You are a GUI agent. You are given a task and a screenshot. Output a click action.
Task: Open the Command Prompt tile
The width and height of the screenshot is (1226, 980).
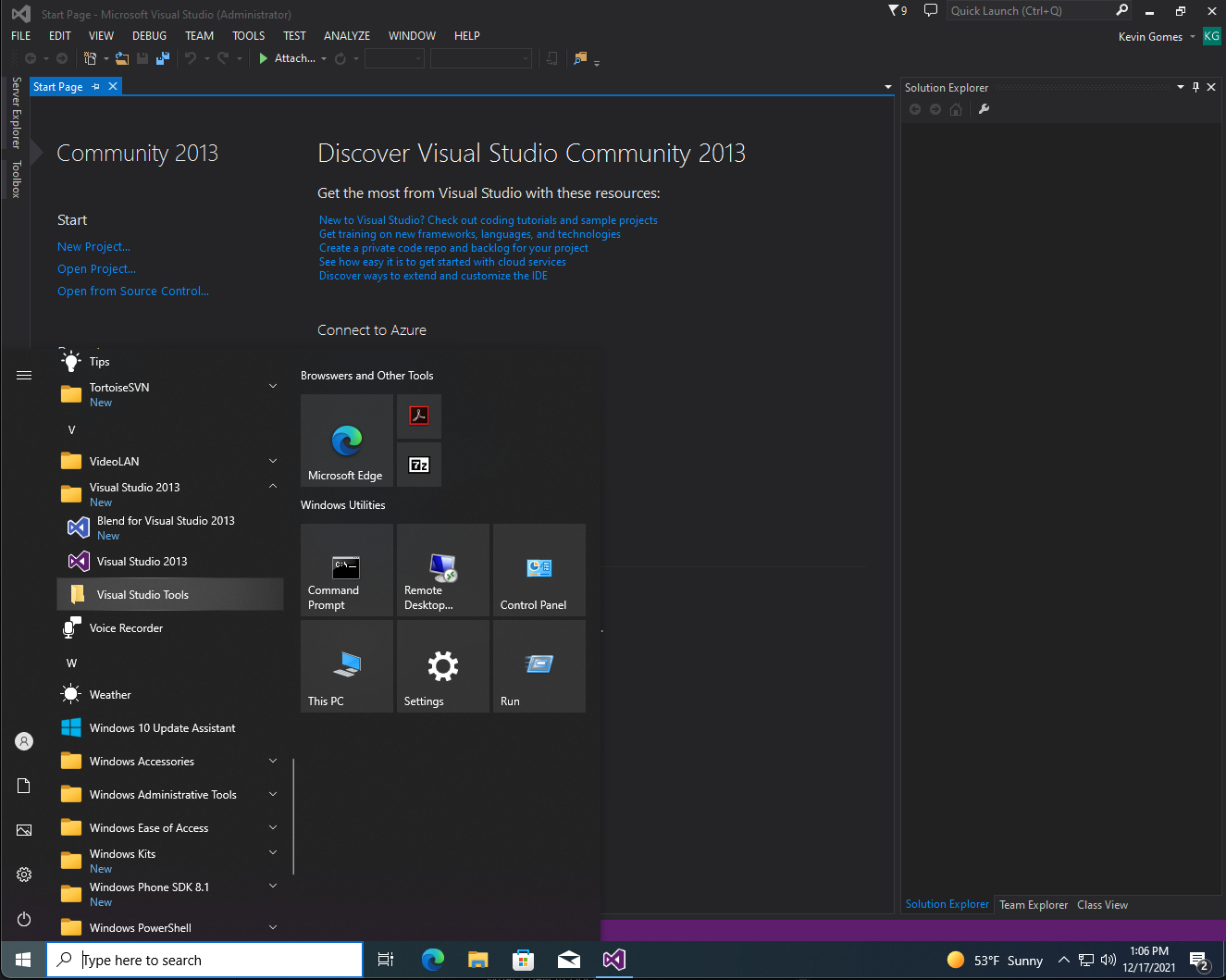pyautogui.click(x=347, y=570)
